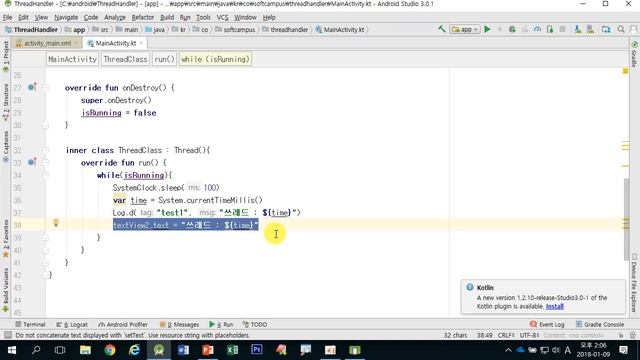Select the ThreadClass structure breadcrumb

pos(125,59)
